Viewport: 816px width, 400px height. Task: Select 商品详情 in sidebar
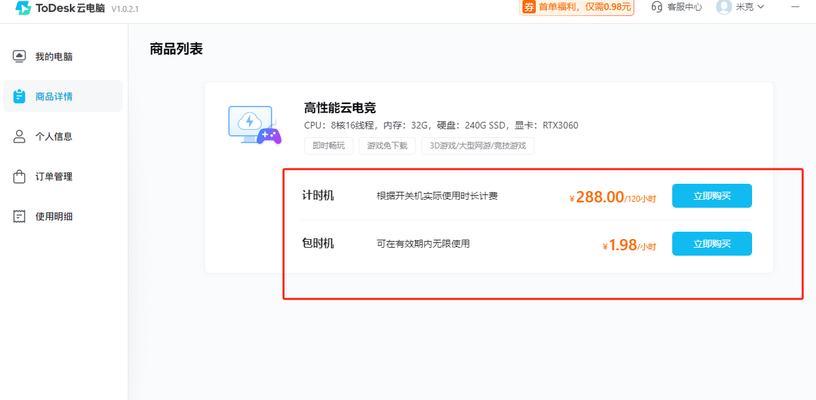(63, 96)
